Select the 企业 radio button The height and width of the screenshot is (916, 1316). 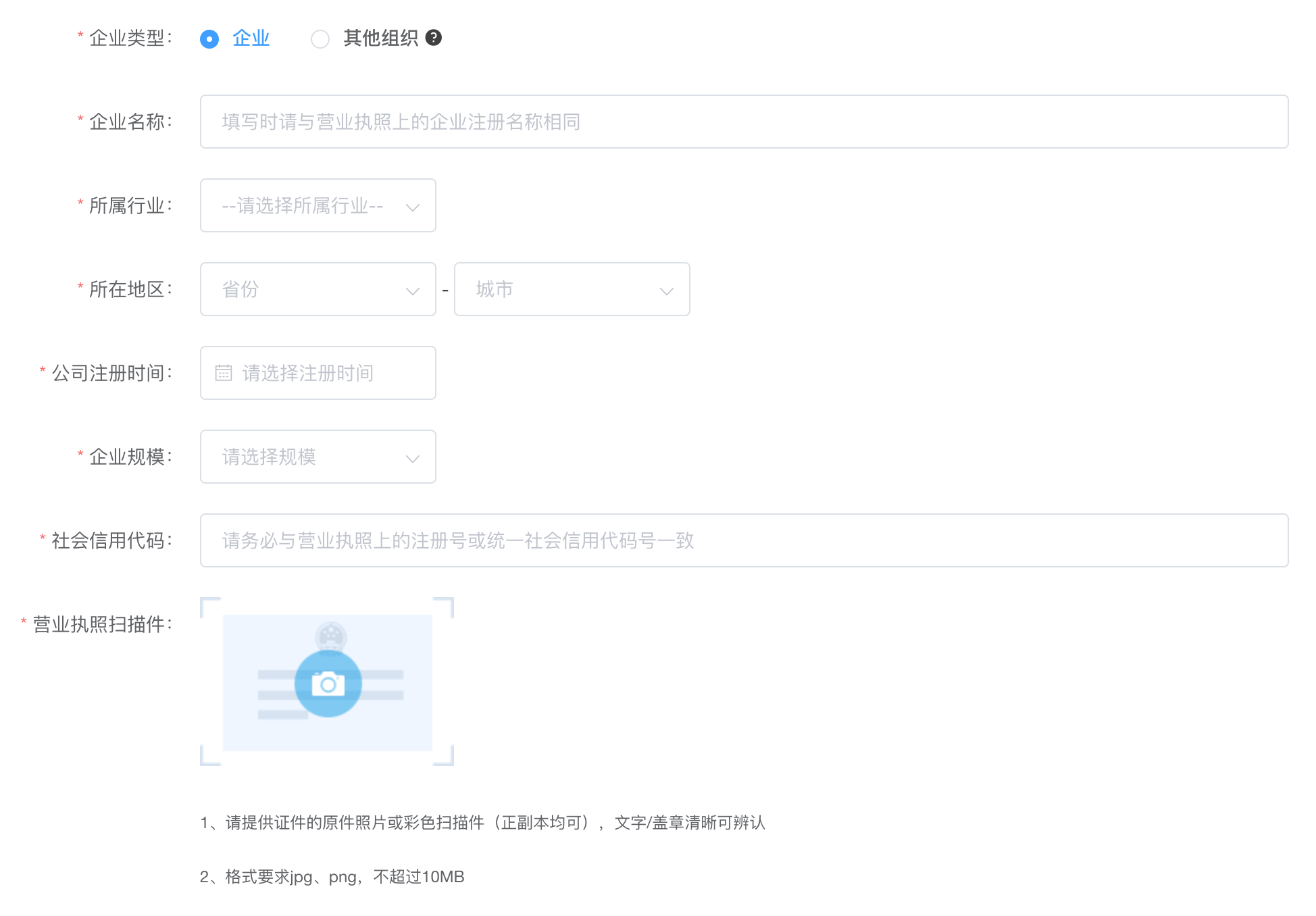click(209, 39)
